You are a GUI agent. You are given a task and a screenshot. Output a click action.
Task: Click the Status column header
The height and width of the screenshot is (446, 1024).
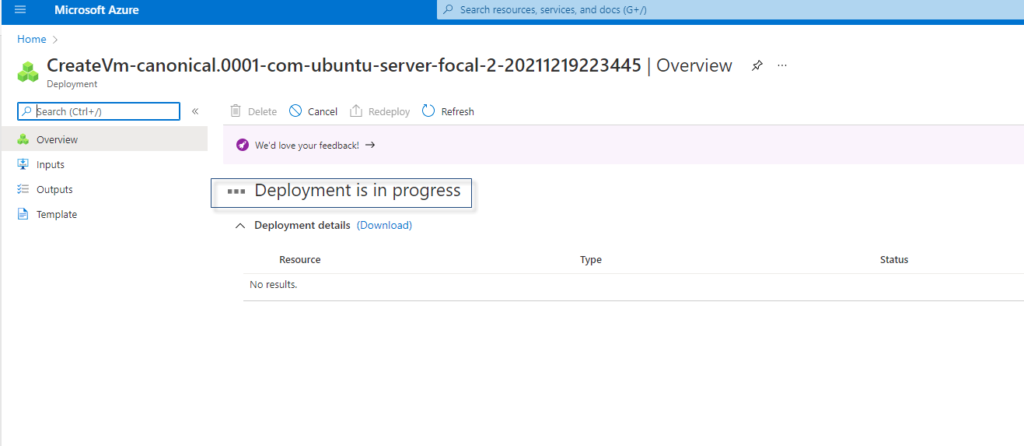pyautogui.click(x=894, y=260)
